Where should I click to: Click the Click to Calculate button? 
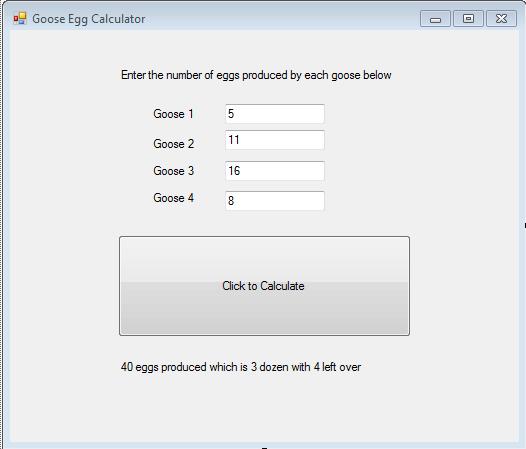[264, 286]
